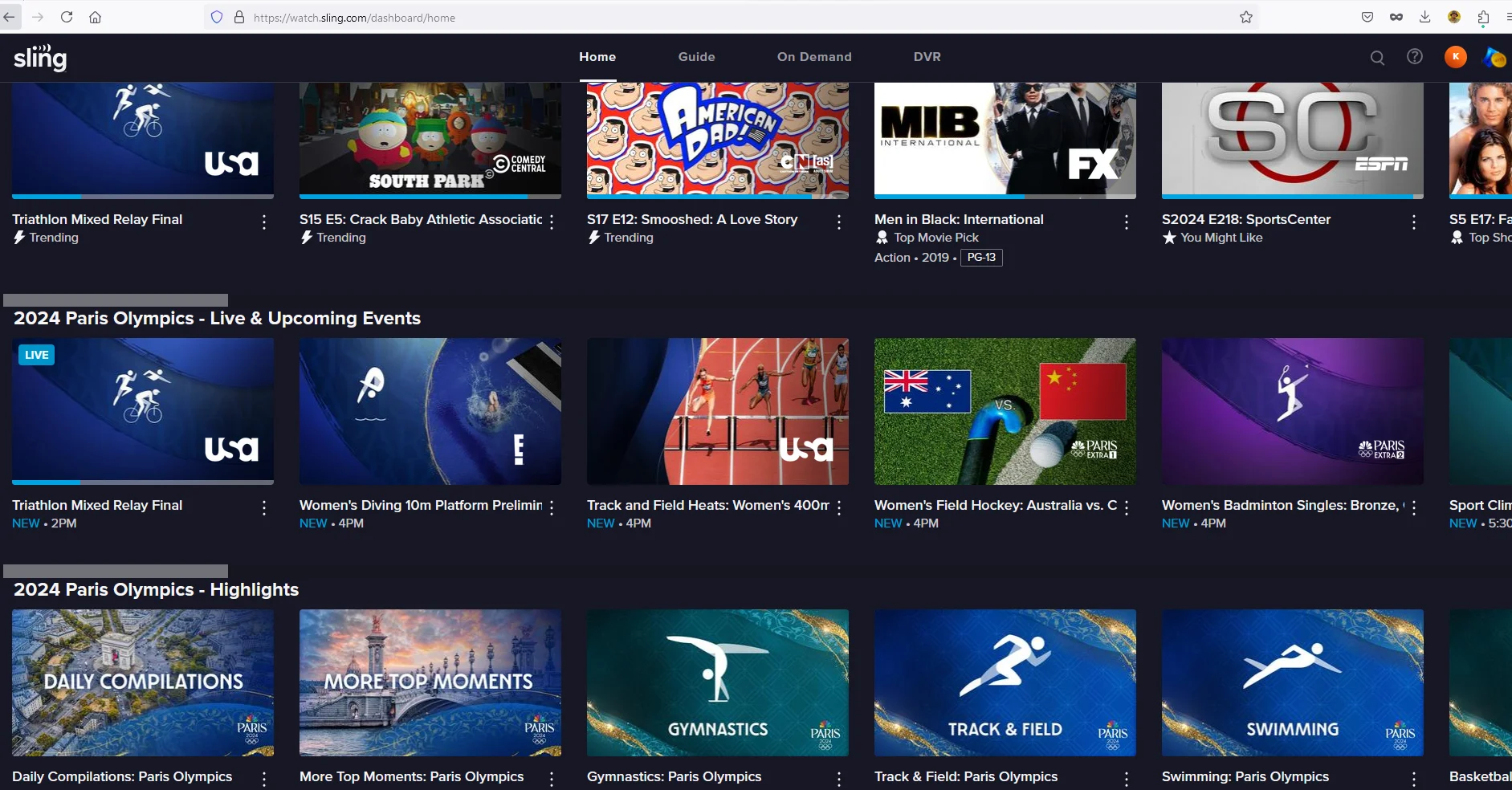This screenshot has width=1512, height=790.
Task: Open options for Women's Field Hockey card
Action: 1127,507
